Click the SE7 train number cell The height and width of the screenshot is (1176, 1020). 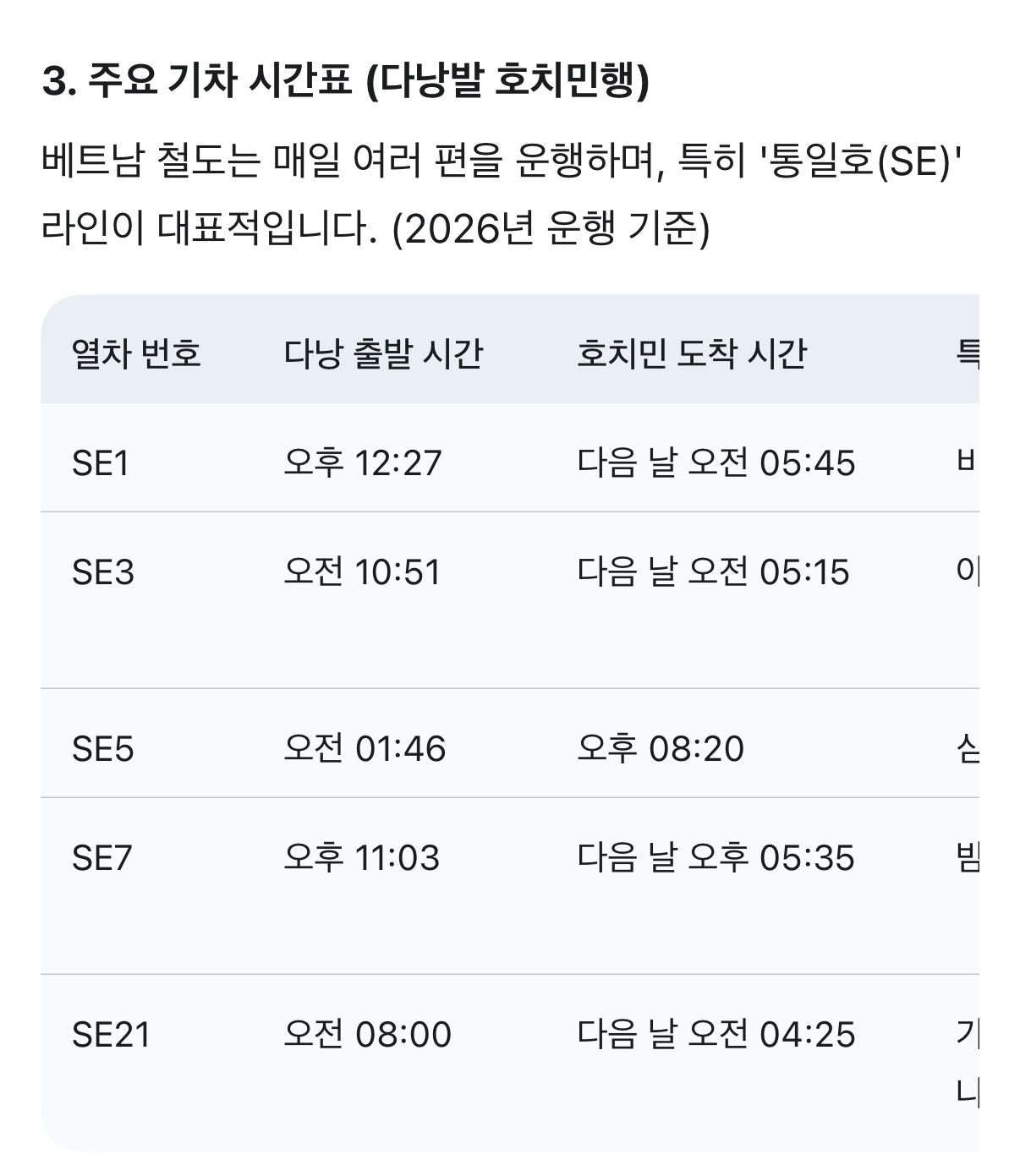[x=102, y=858]
